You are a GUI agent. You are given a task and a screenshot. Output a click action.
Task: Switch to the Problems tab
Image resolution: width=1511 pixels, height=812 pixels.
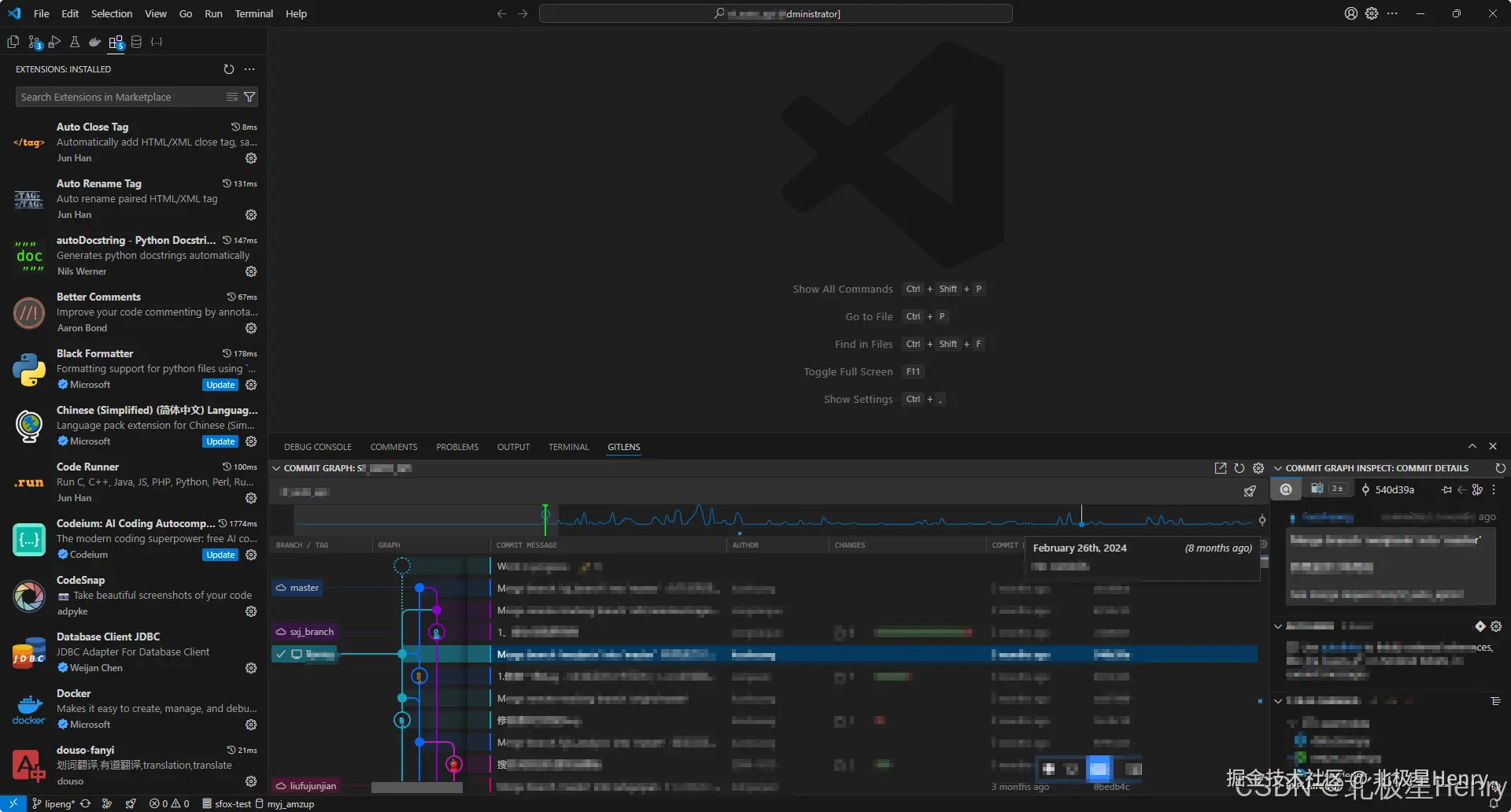point(457,447)
